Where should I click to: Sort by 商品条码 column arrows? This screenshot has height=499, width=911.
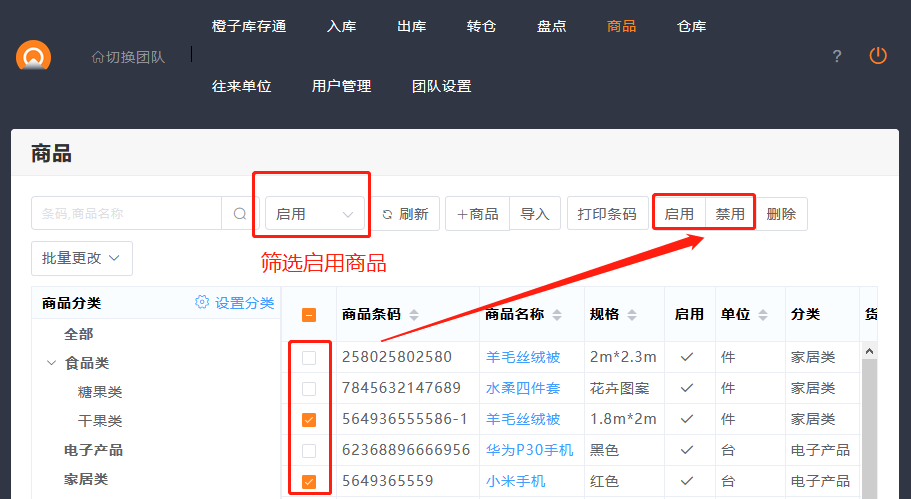(x=414, y=315)
